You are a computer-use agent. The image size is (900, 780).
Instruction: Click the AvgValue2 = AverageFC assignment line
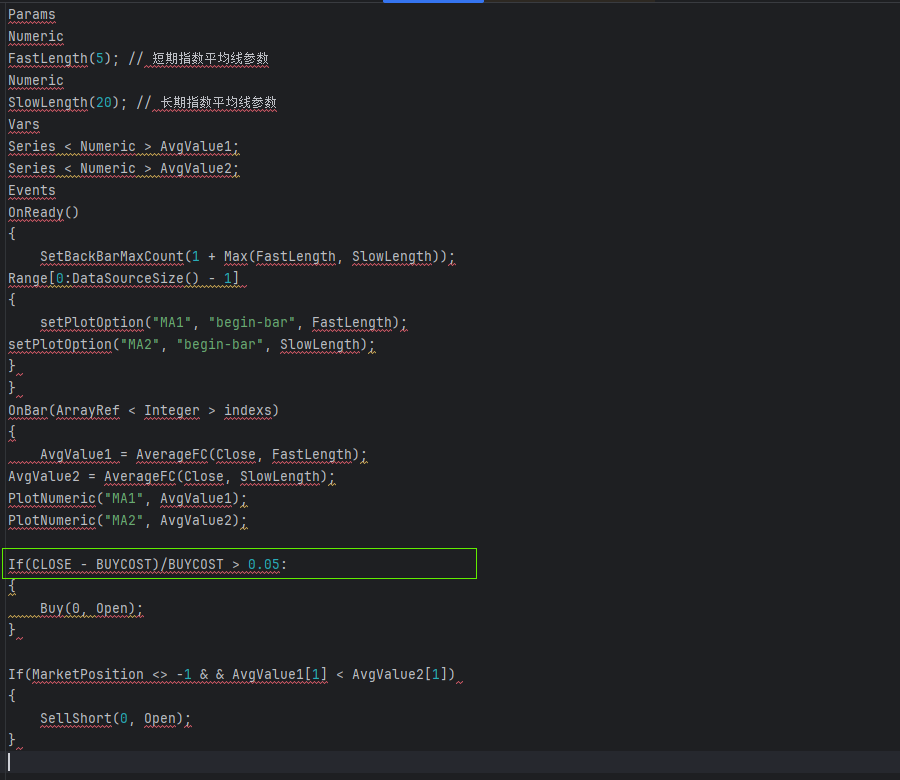pos(171,477)
